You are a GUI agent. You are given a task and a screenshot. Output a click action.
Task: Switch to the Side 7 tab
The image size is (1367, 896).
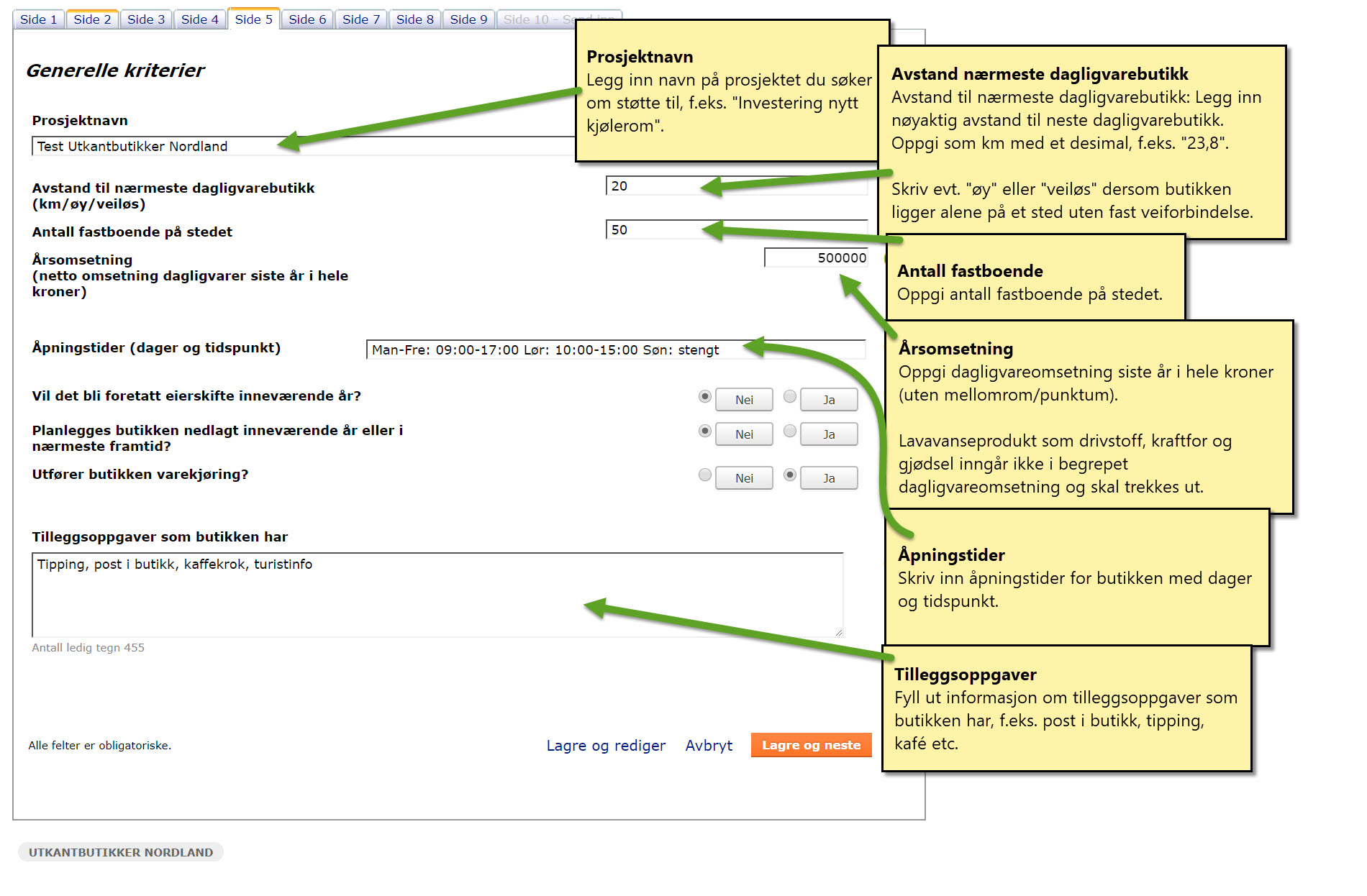[x=361, y=19]
